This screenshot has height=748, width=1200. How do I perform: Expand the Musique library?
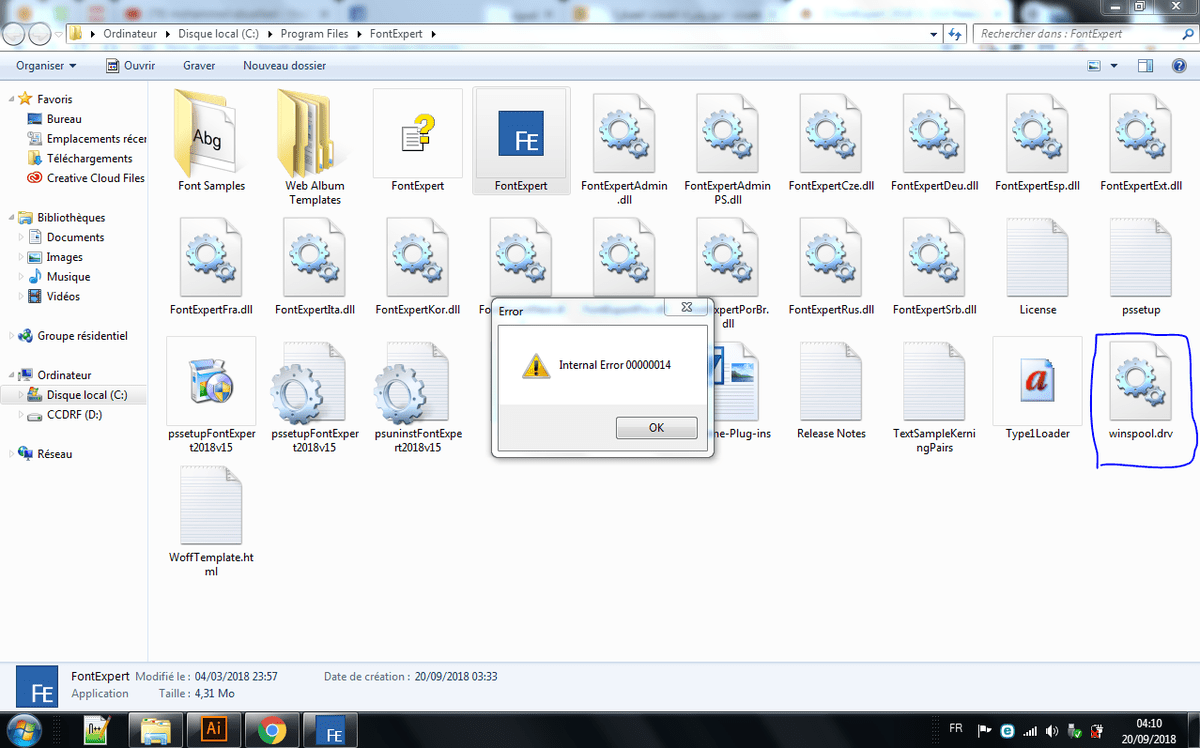(22, 277)
